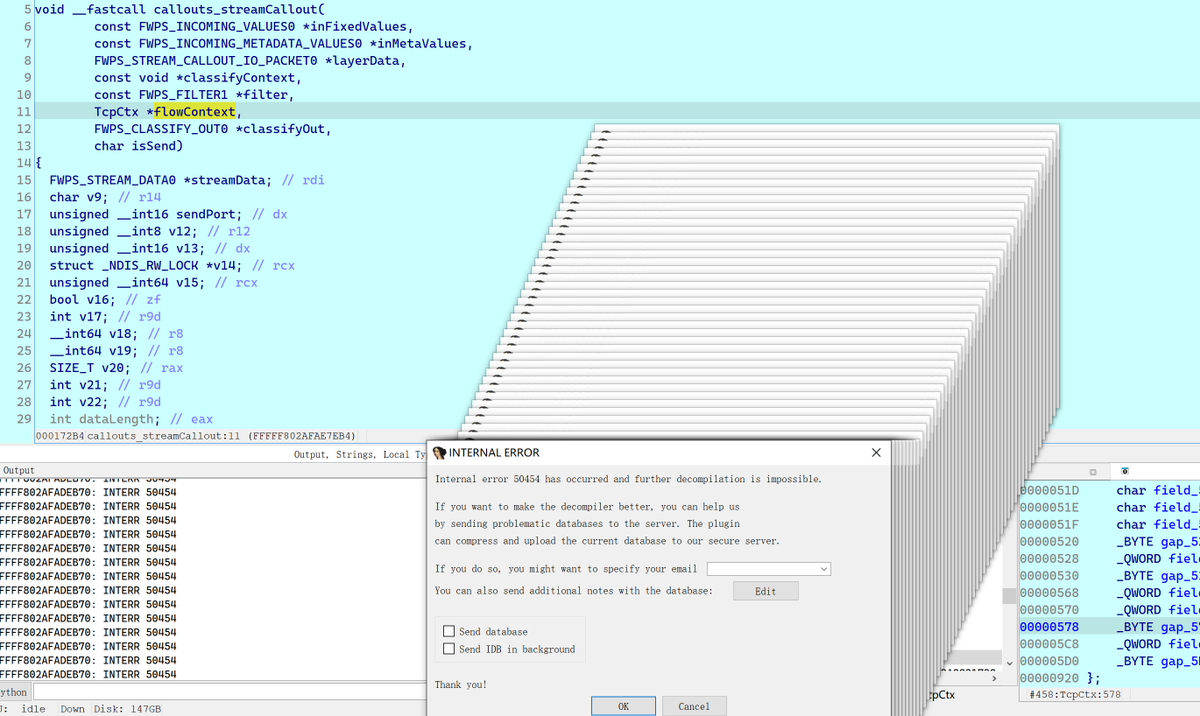Click the inMetaValues parameter
1200x716 pixels.
(x=421, y=43)
